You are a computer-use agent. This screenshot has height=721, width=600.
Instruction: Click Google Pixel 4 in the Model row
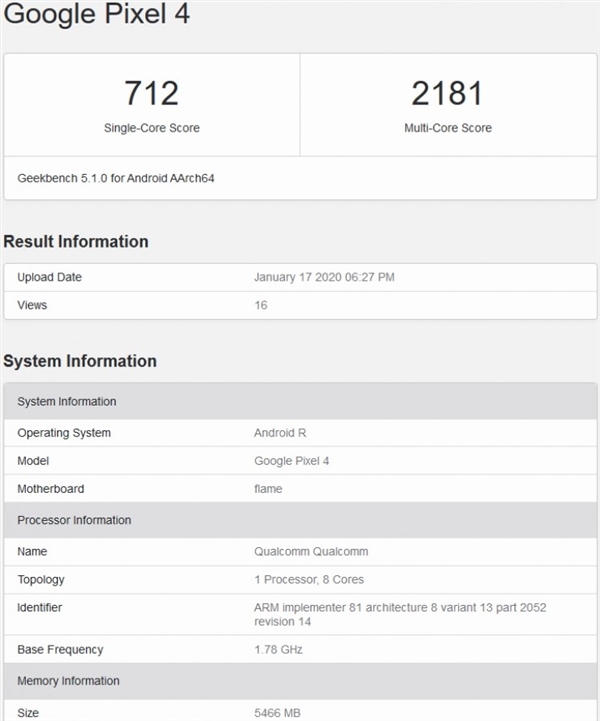coord(291,461)
